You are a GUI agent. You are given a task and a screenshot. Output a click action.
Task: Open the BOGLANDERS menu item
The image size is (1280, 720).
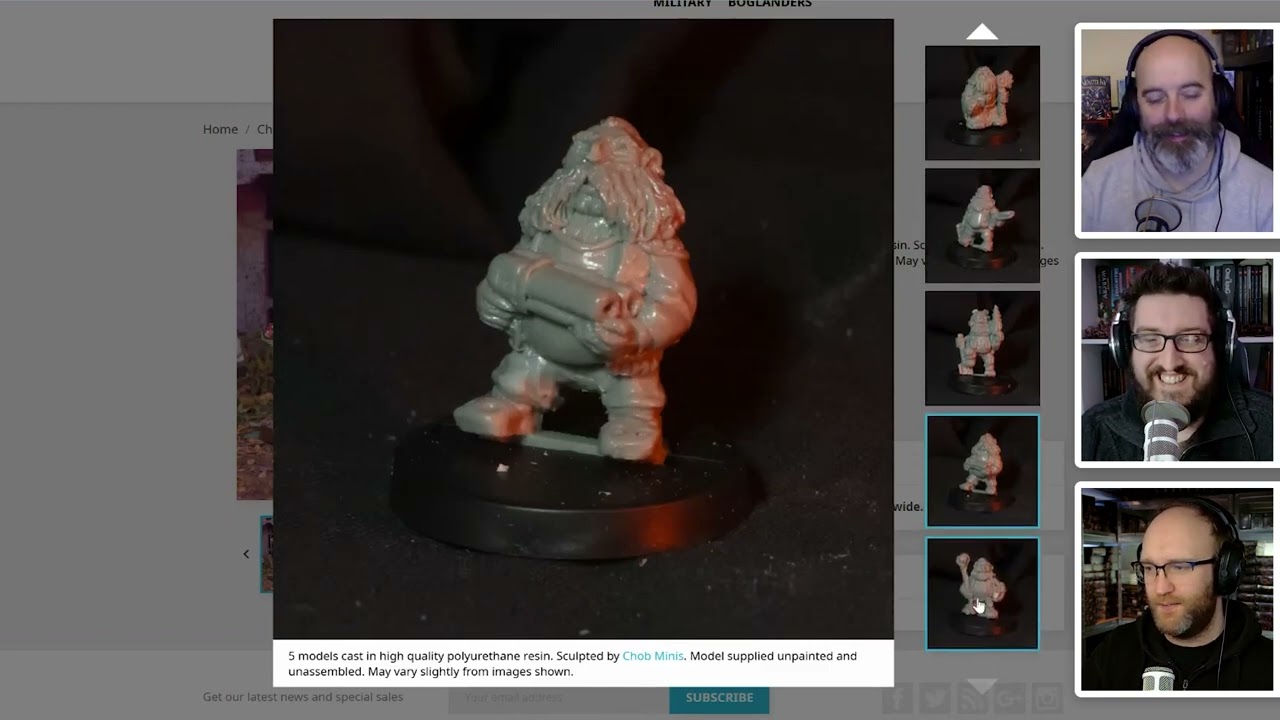770,4
